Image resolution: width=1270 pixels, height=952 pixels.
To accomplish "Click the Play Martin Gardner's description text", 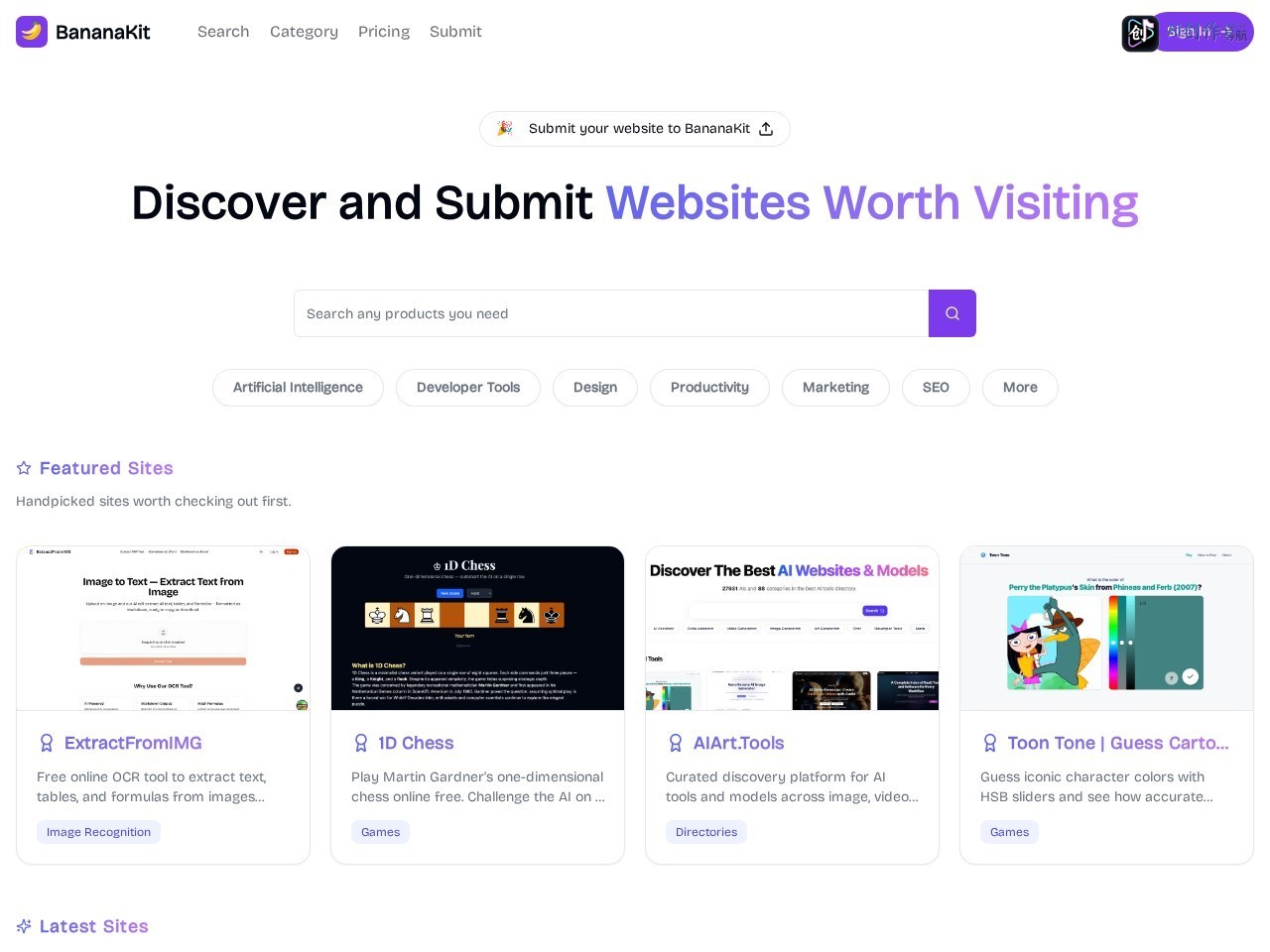I will pos(478,786).
